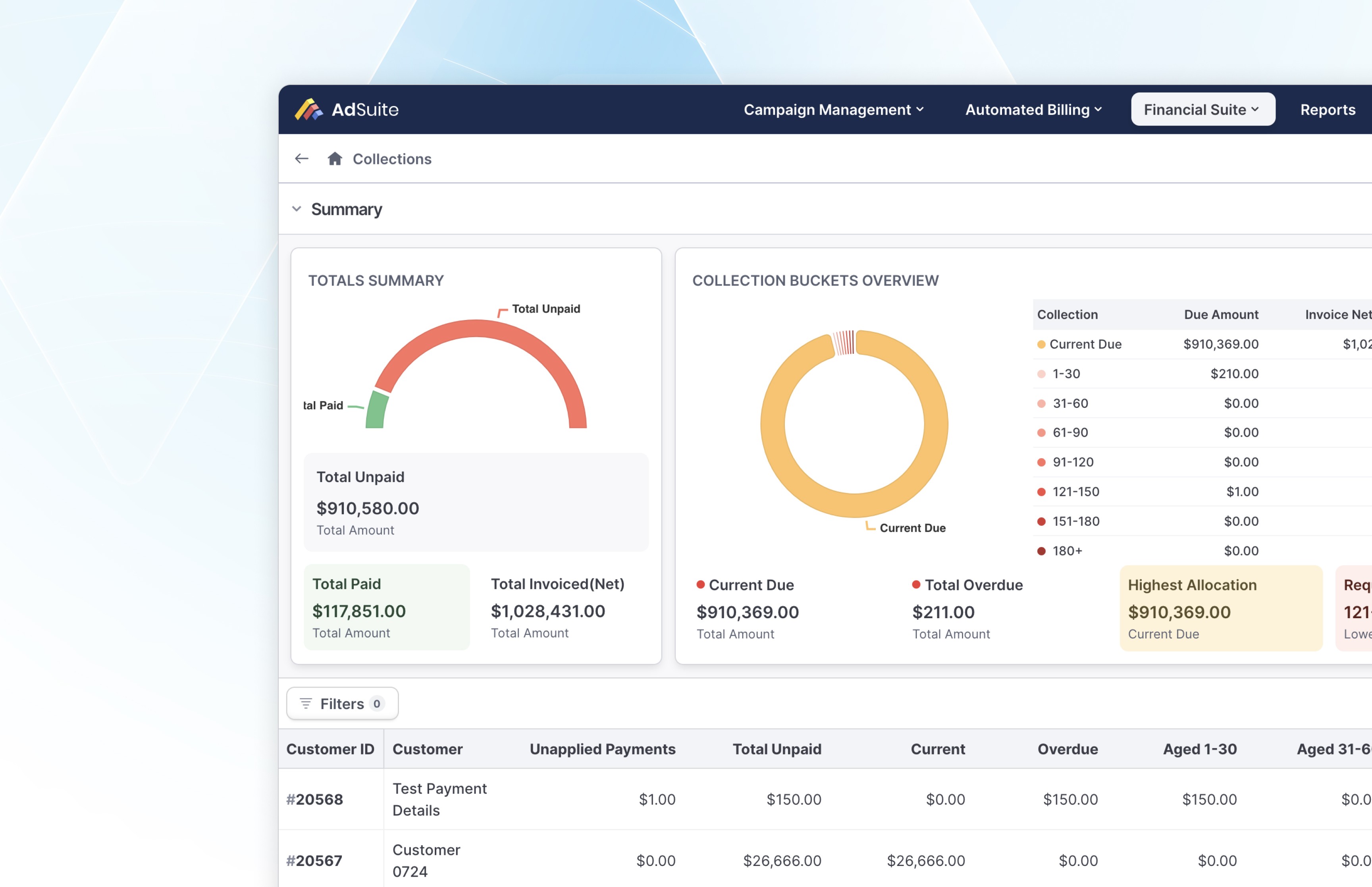The image size is (1372, 887).
Task: Open the Campaign Management dropdown
Action: [833, 110]
